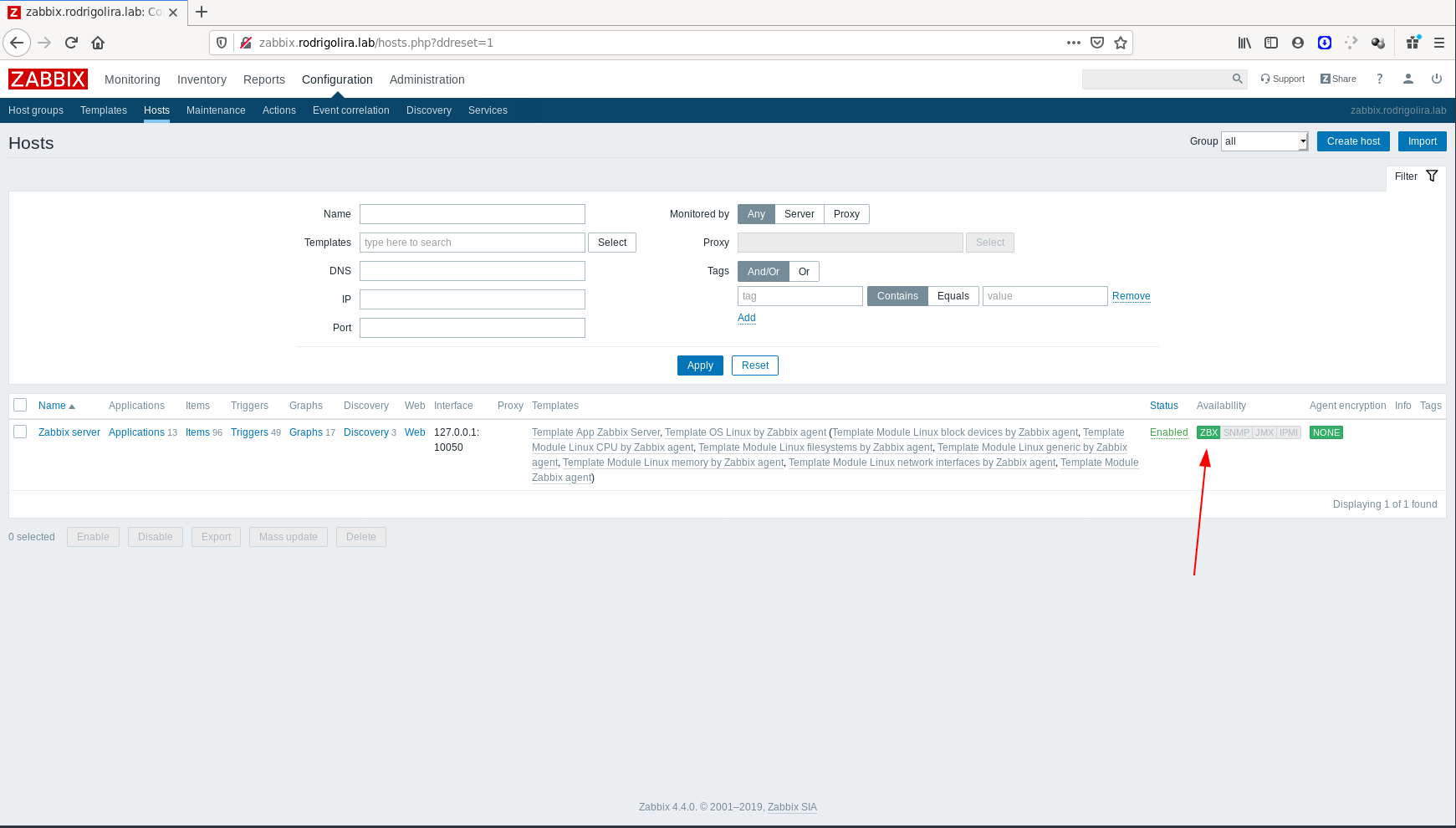Reload the page in browser
The height and width of the screenshot is (828, 1456).
coord(71,43)
